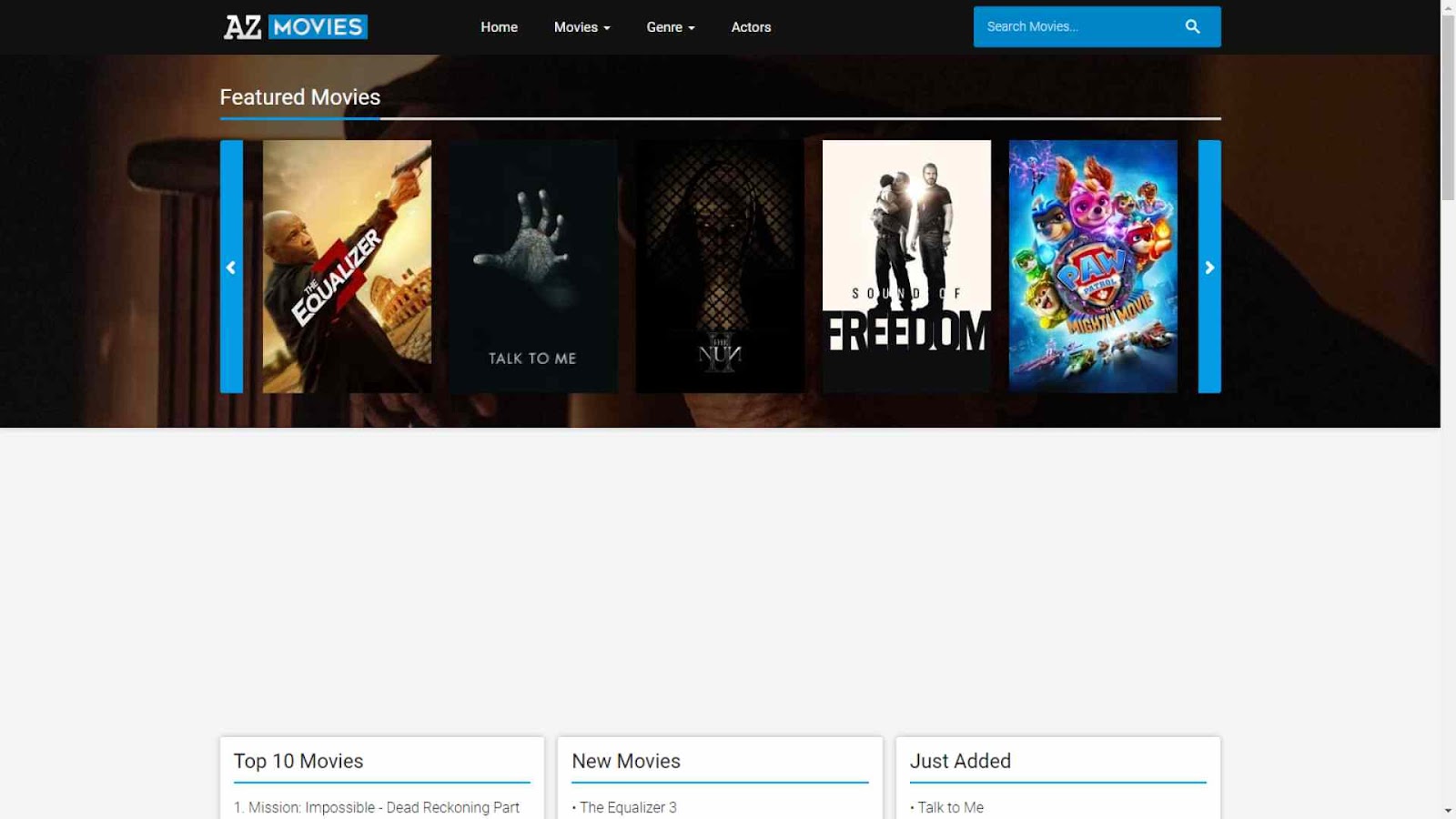The width and height of the screenshot is (1456, 819).
Task: Click the AZ Movies logo
Action: tap(296, 27)
